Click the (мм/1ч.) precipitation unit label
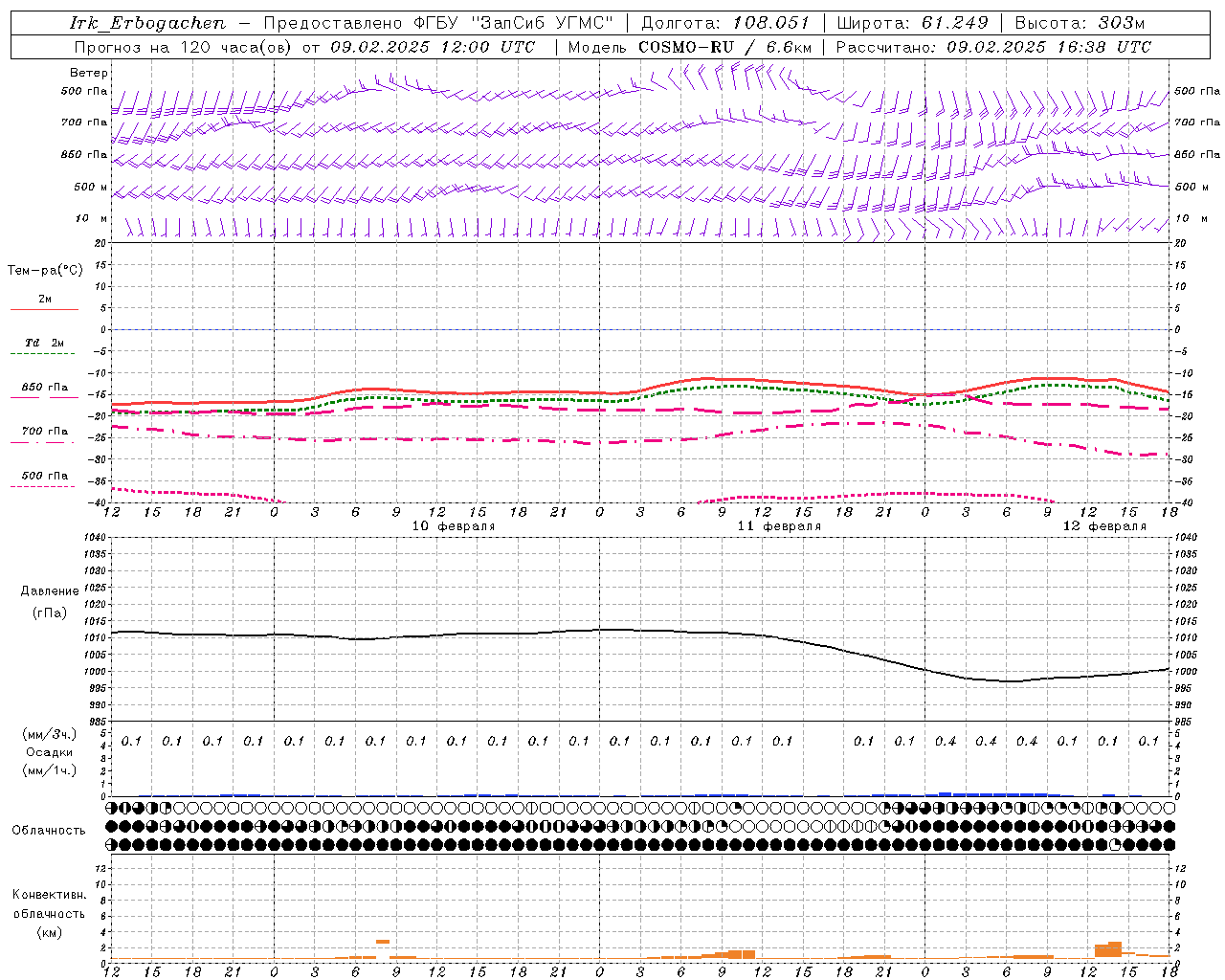 [50, 770]
